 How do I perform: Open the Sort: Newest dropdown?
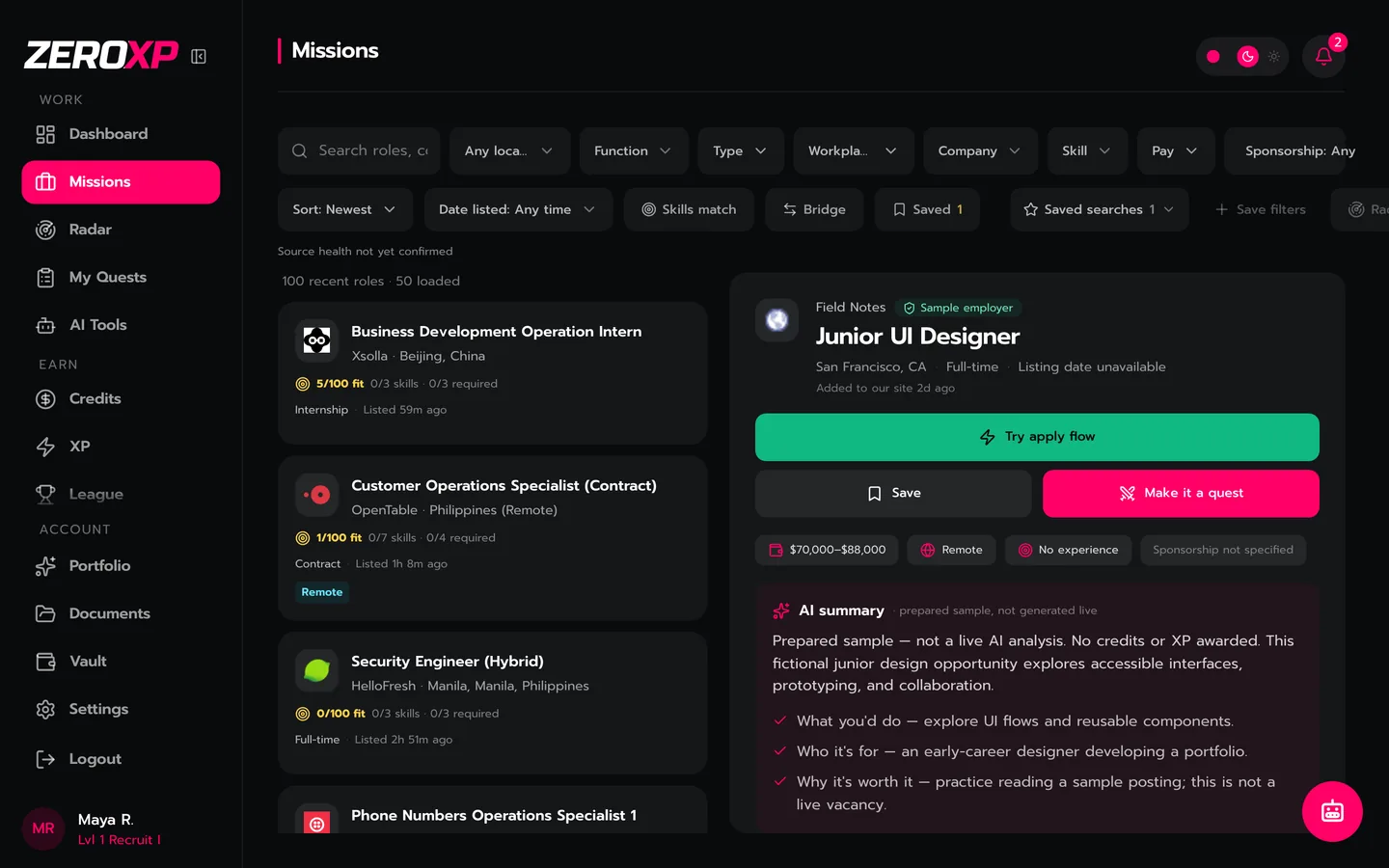click(345, 209)
